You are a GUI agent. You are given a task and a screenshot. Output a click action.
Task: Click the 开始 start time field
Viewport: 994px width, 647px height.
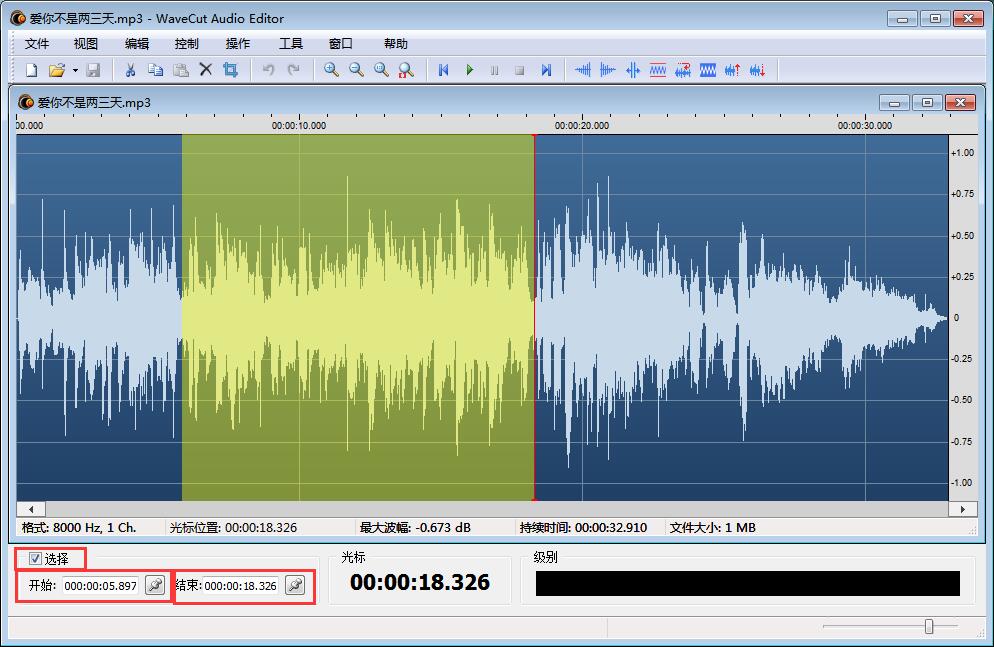(x=101, y=586)
